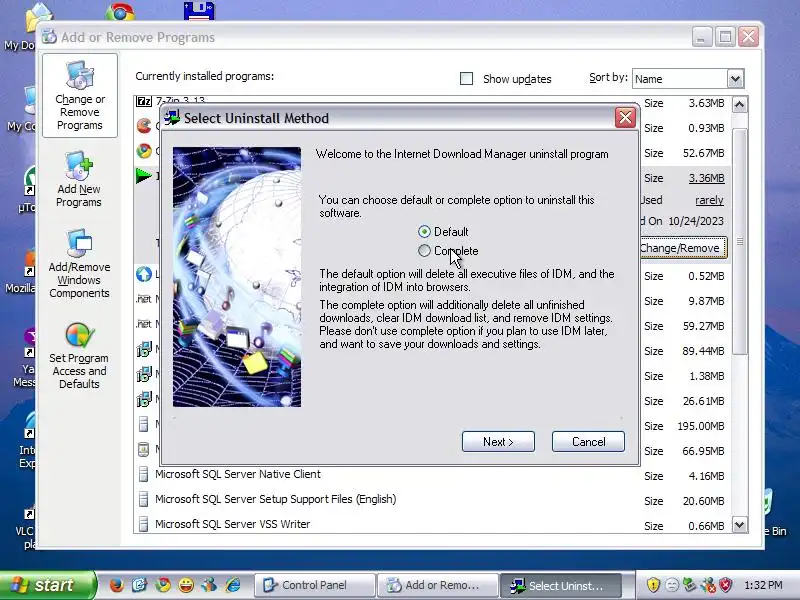Image resolution: width=800 pixels, height=600 pixels.
Task: Open the Sort by Name dropdown
Action: pyautogui.click(x=735, y=79)
